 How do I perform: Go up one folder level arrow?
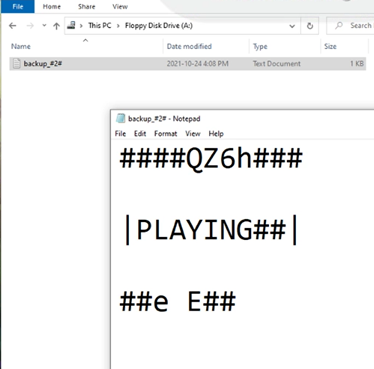tap(56, 26)
